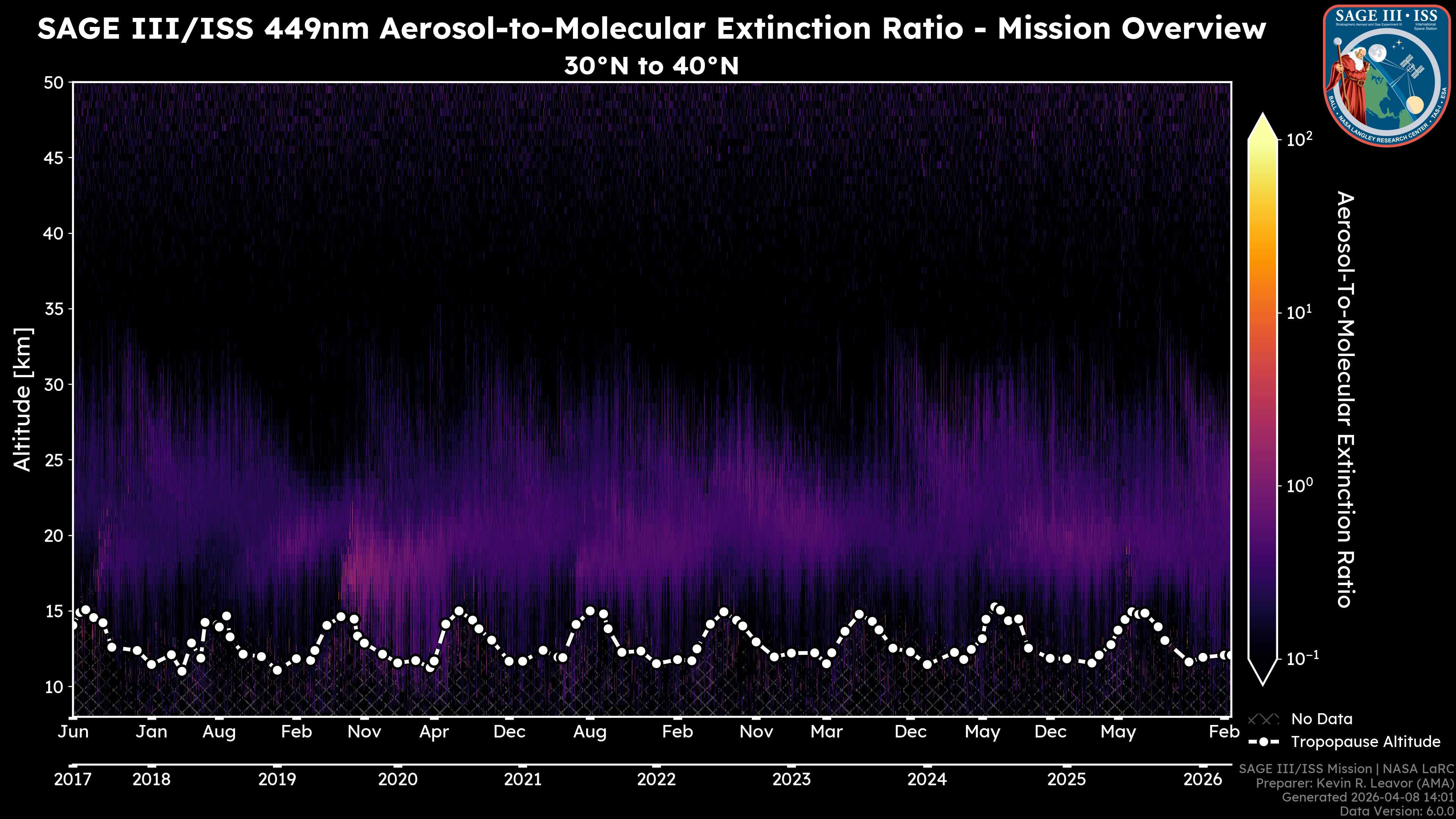Click the 10² colorbar tick label
1456x819 pixels.
1299,139
